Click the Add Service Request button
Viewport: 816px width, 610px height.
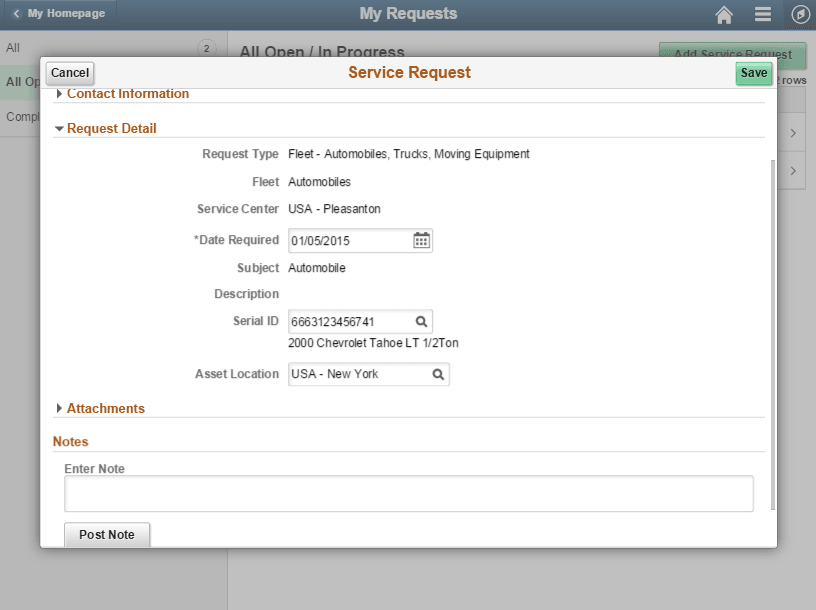click(731, 52)
